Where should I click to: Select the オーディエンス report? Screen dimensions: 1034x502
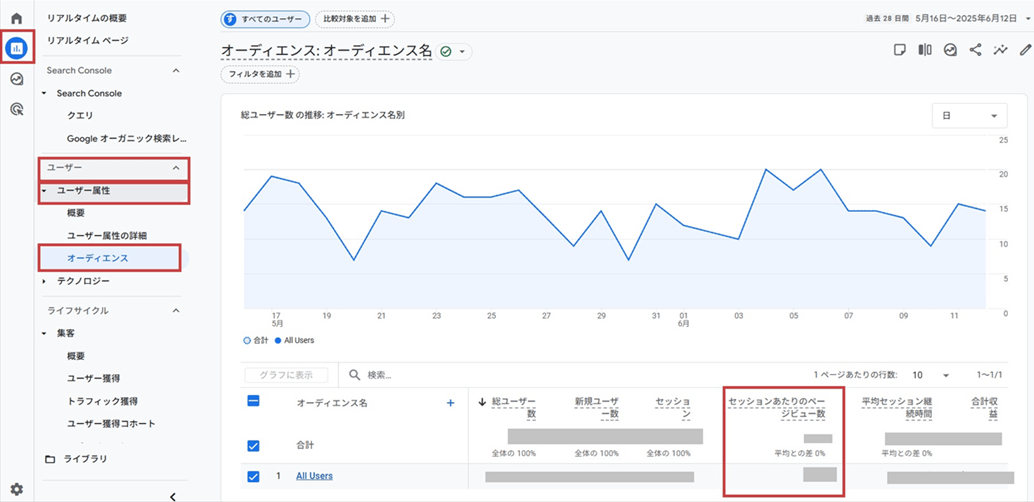(x=98, y=258)
